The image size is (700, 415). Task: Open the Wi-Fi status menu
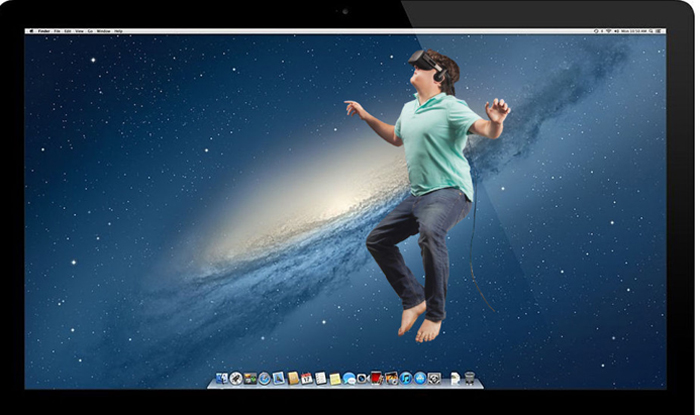tap(609, 31)
